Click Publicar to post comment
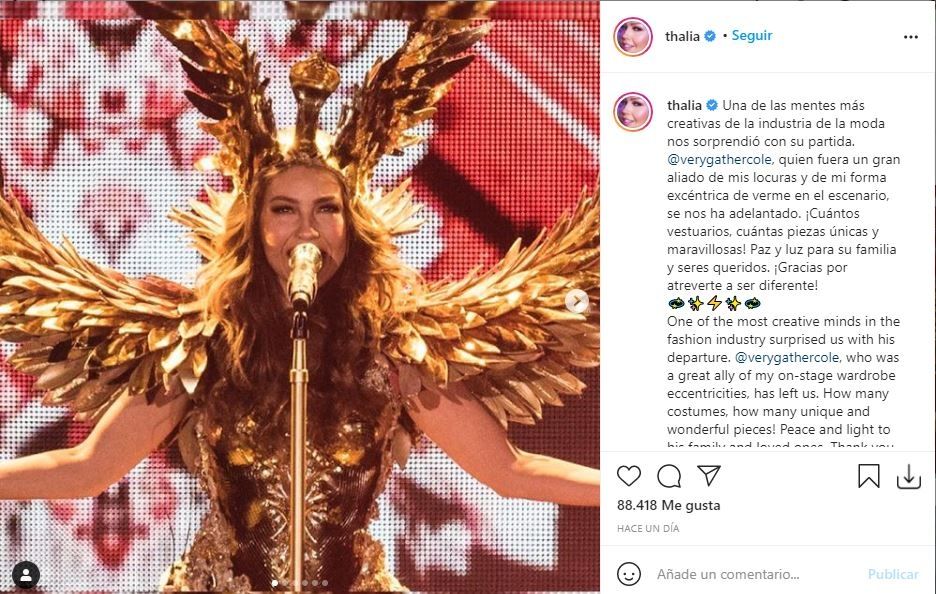936x594 pixels. click(x=893, y=574)
